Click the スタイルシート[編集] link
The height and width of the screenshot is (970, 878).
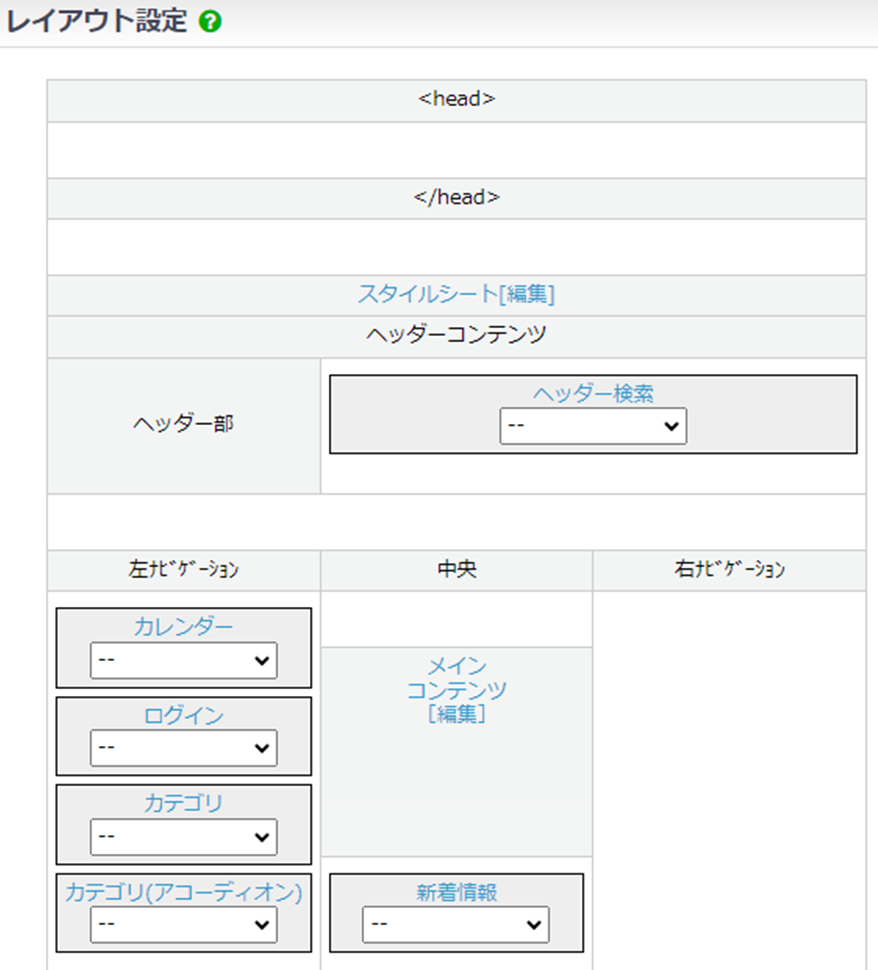tap(456, 294)
